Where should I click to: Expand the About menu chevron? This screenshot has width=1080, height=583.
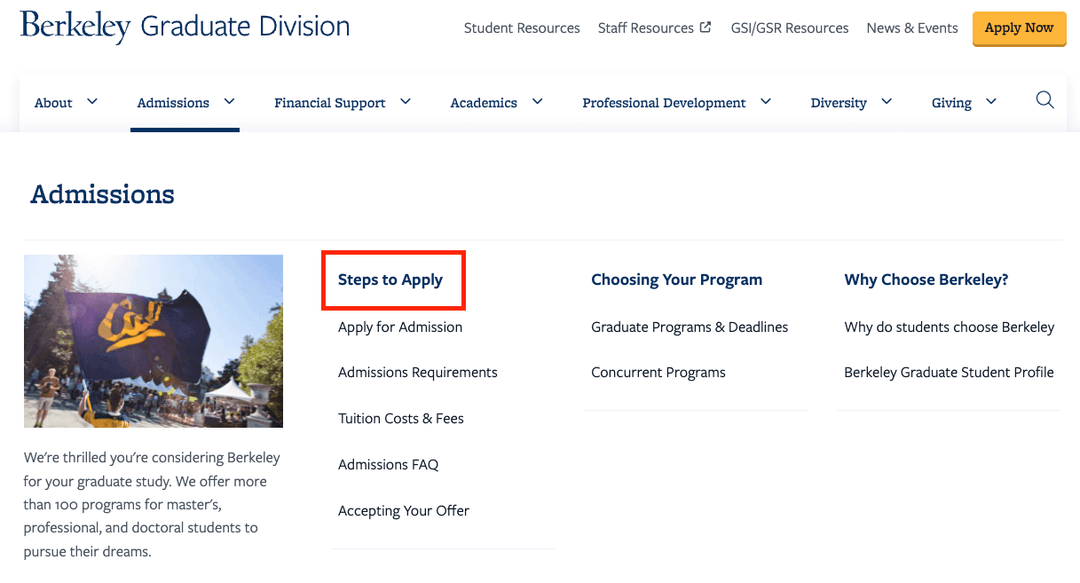(92, 102)
